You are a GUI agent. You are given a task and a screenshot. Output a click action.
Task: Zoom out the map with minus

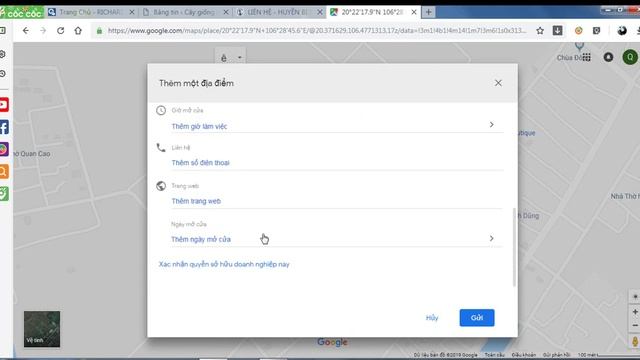pyautogui.click(x=635, y=325)
